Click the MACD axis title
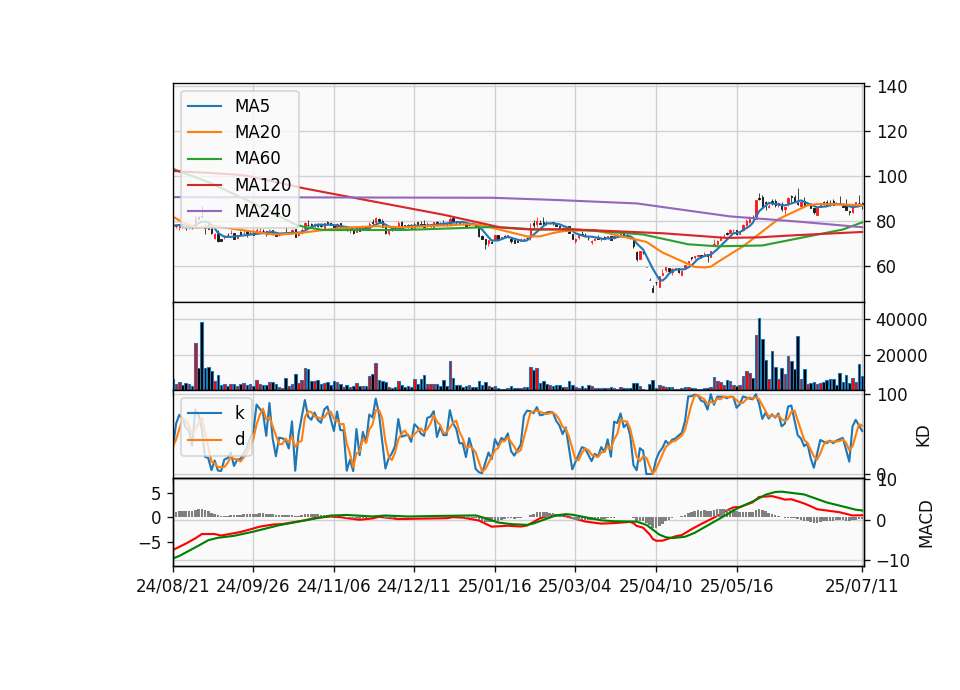 926,524
